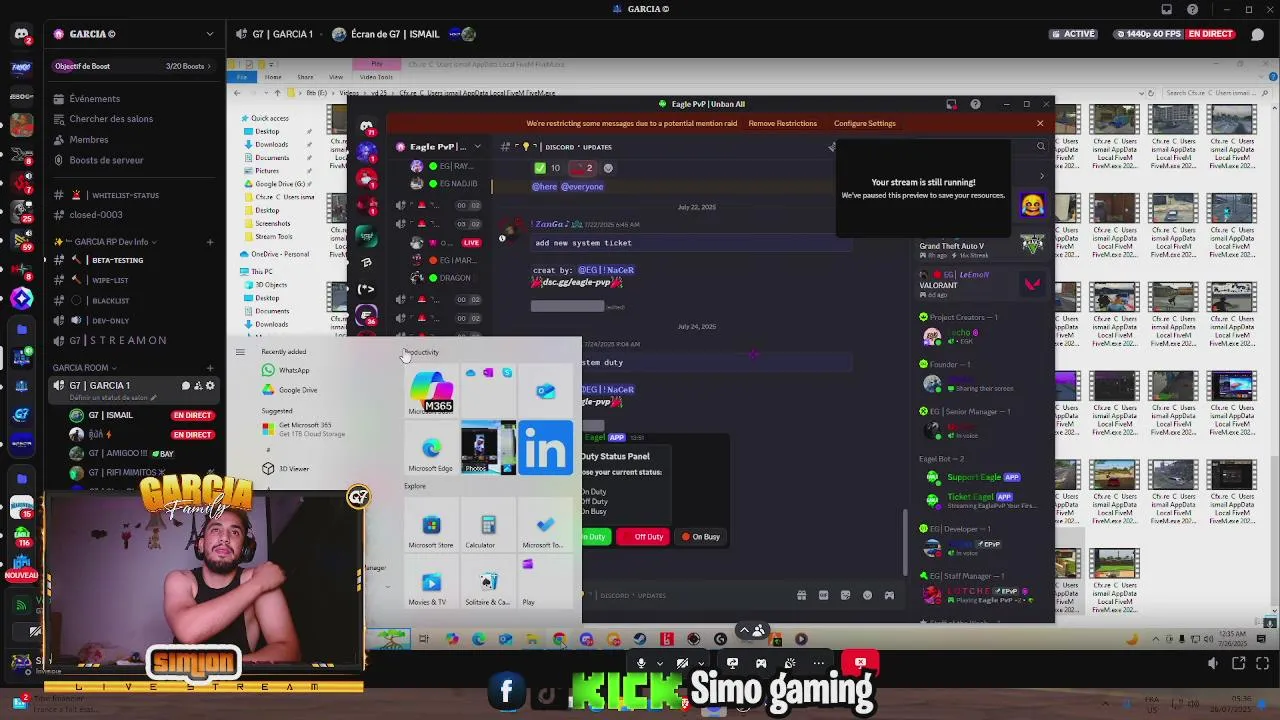Open Start menu hamburger expand icon
Viewport: 1280px width, 720px height.
click(240, 352)
